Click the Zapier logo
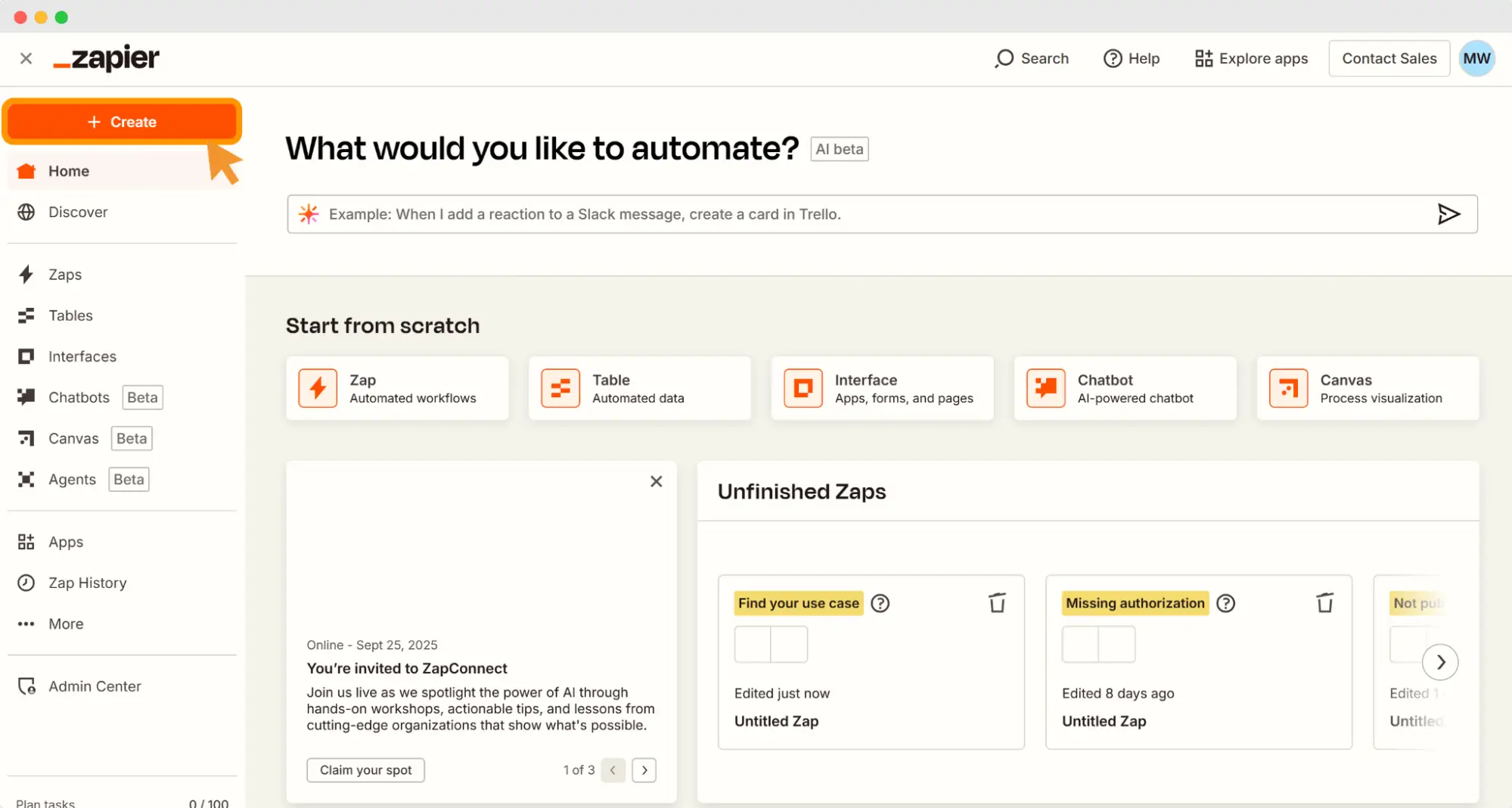This screenshot has width=1512, height=808. [106, 58]
